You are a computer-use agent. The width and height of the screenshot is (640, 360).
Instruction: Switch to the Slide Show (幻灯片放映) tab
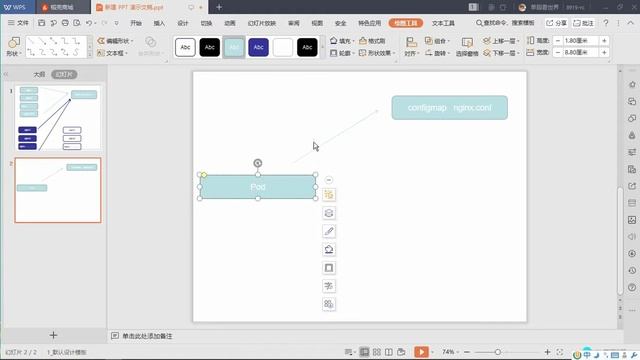262,23
